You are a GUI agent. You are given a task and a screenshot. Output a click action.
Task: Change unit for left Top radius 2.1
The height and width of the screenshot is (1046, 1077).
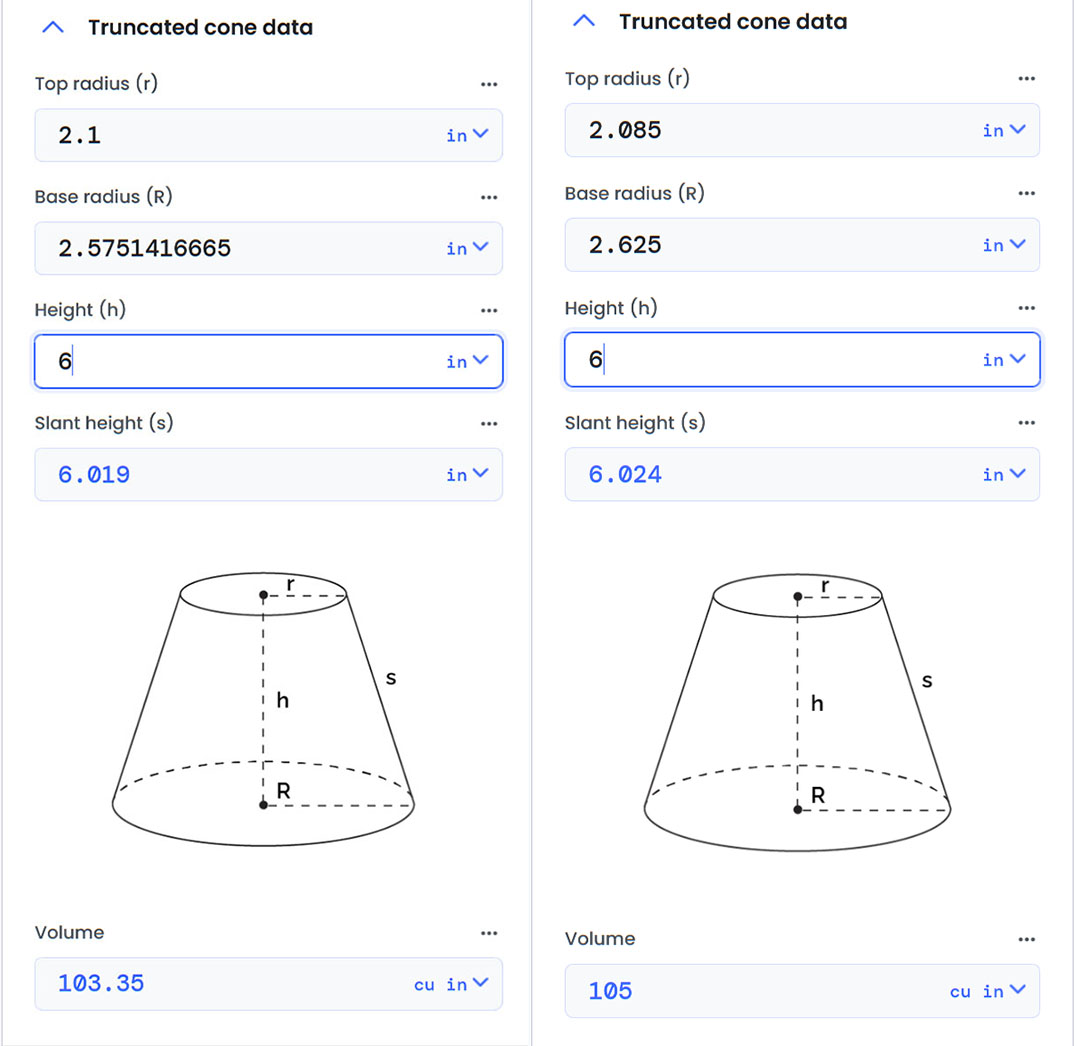point(467,135)
